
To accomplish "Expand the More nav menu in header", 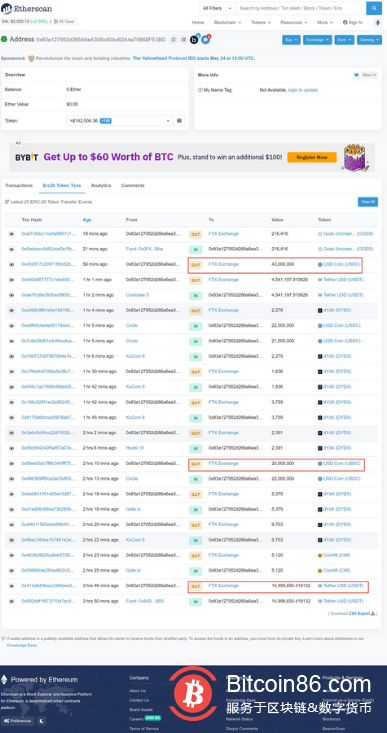I will point(325,22).
